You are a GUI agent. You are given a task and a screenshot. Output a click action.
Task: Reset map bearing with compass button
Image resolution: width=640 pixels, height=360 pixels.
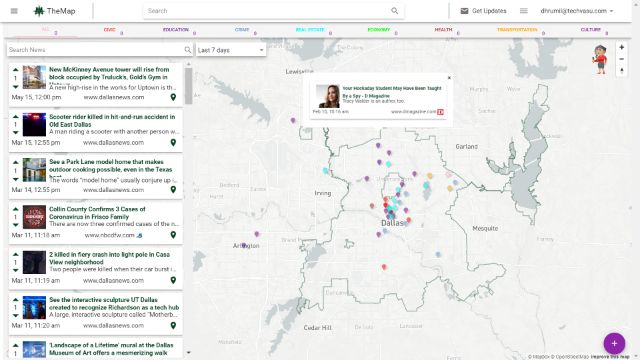[x=621, y=71]
